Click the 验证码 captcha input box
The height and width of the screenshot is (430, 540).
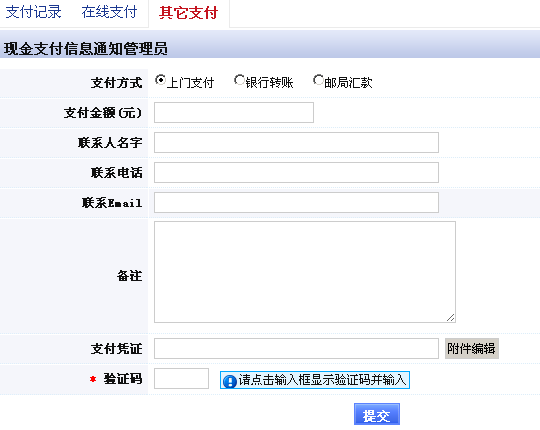click(x=181, y=378)
